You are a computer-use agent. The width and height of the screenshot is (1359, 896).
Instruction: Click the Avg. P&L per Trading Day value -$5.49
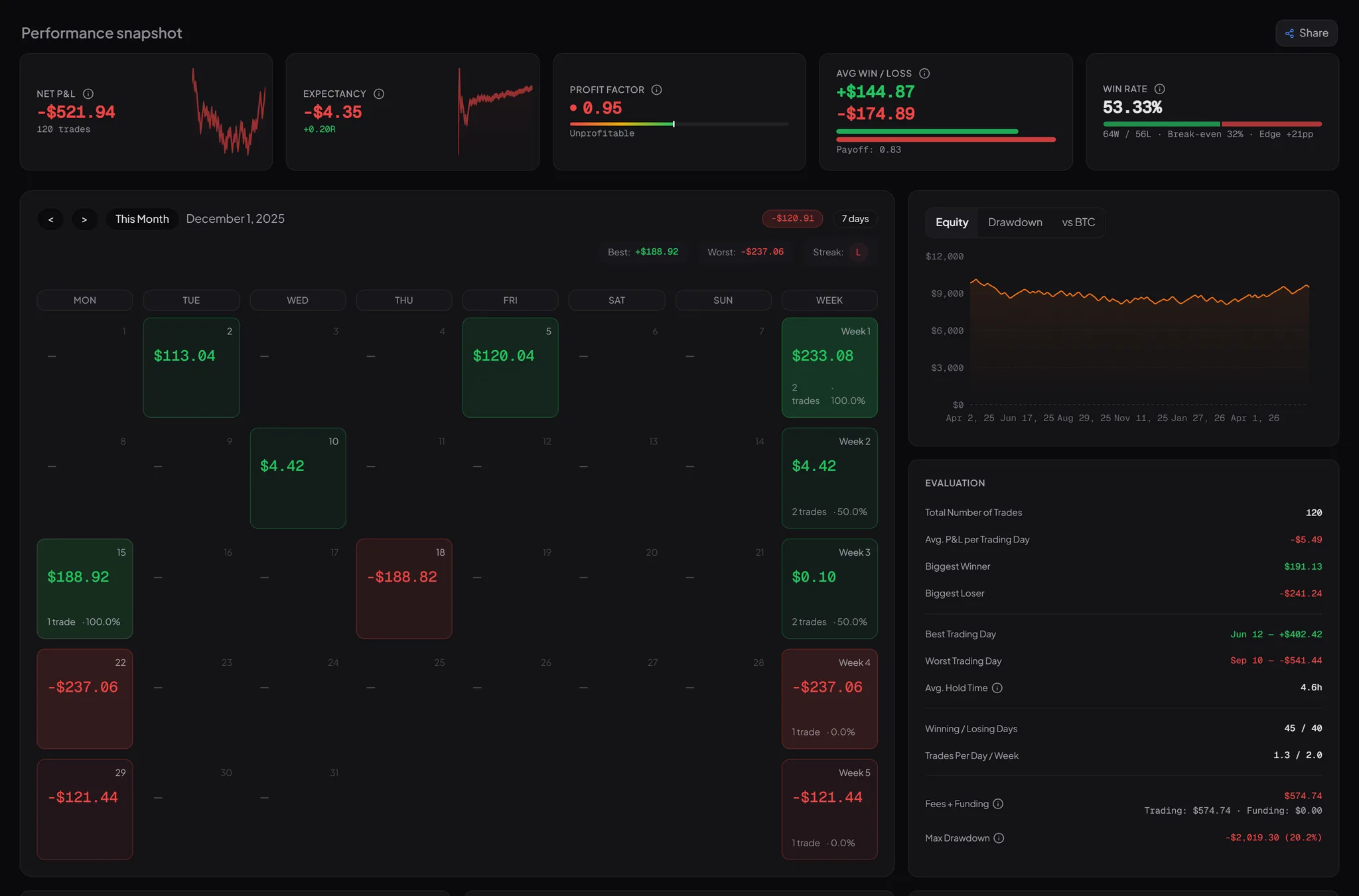pos(1306,541)
